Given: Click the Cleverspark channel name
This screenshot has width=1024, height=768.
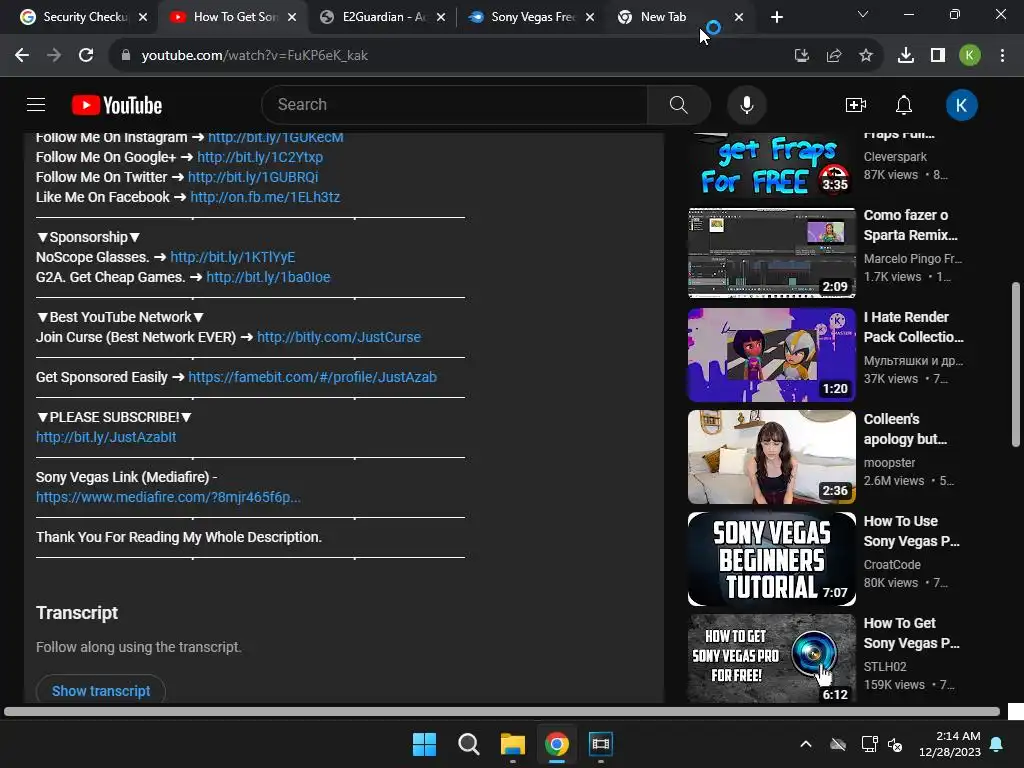Looking at the screenshot, I should 895,157.
